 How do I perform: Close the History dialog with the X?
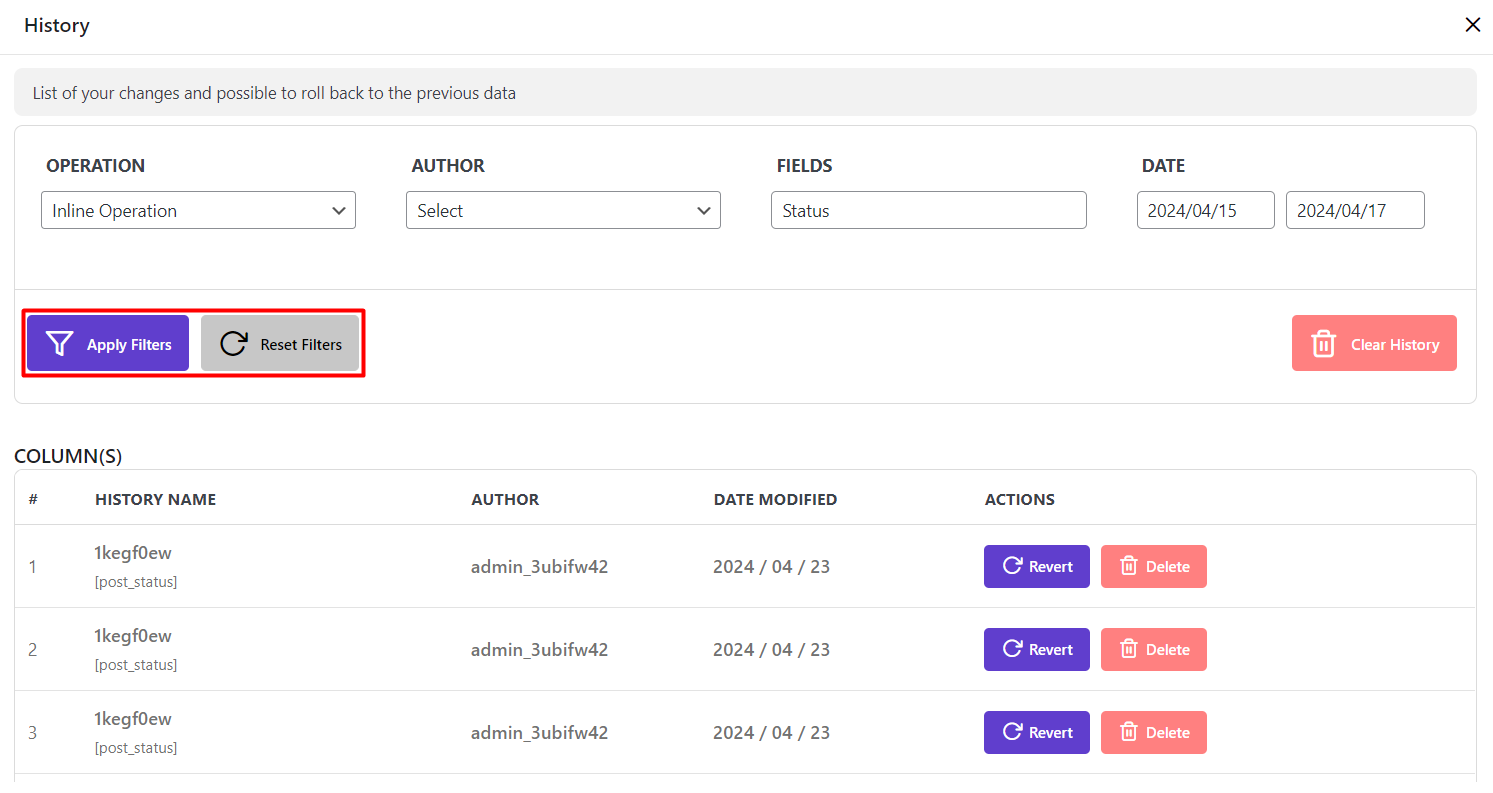(x=1472, y=25)
